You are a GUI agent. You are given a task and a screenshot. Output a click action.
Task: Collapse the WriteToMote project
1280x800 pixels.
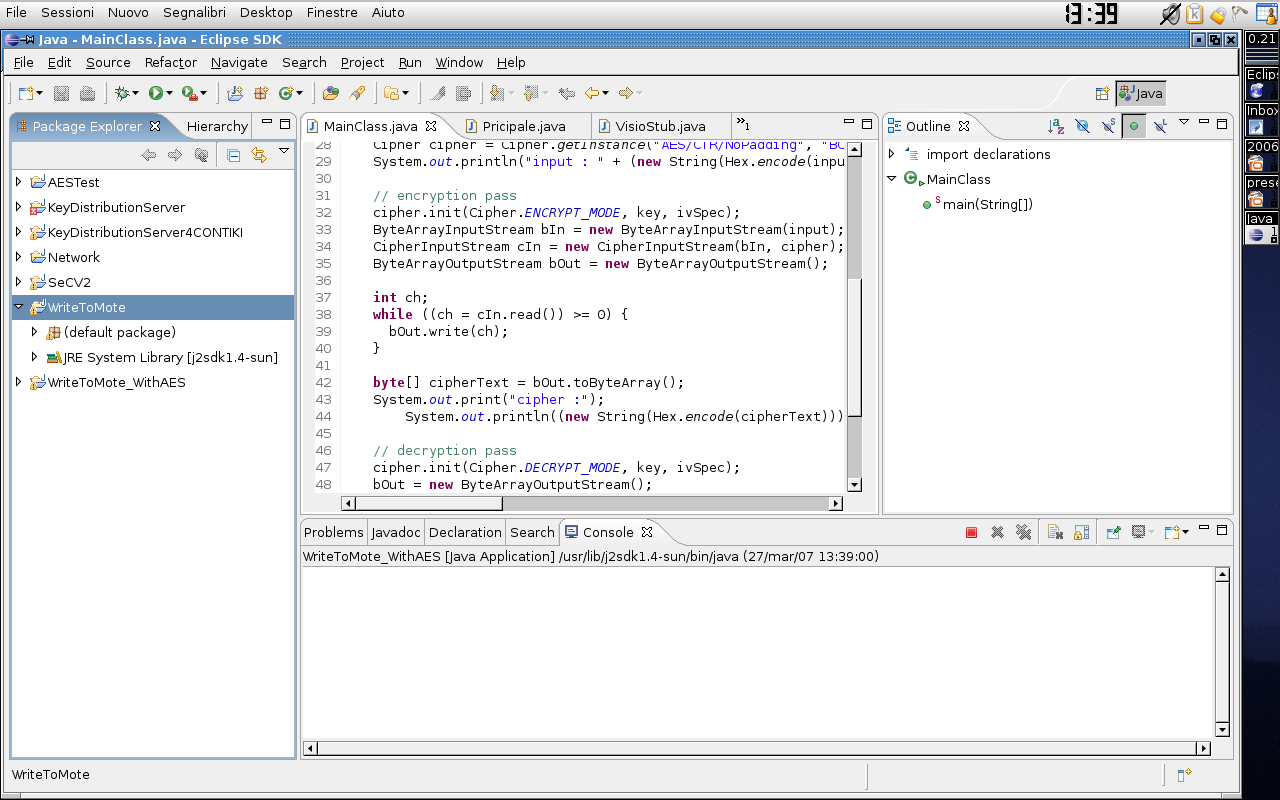point(19,307)
